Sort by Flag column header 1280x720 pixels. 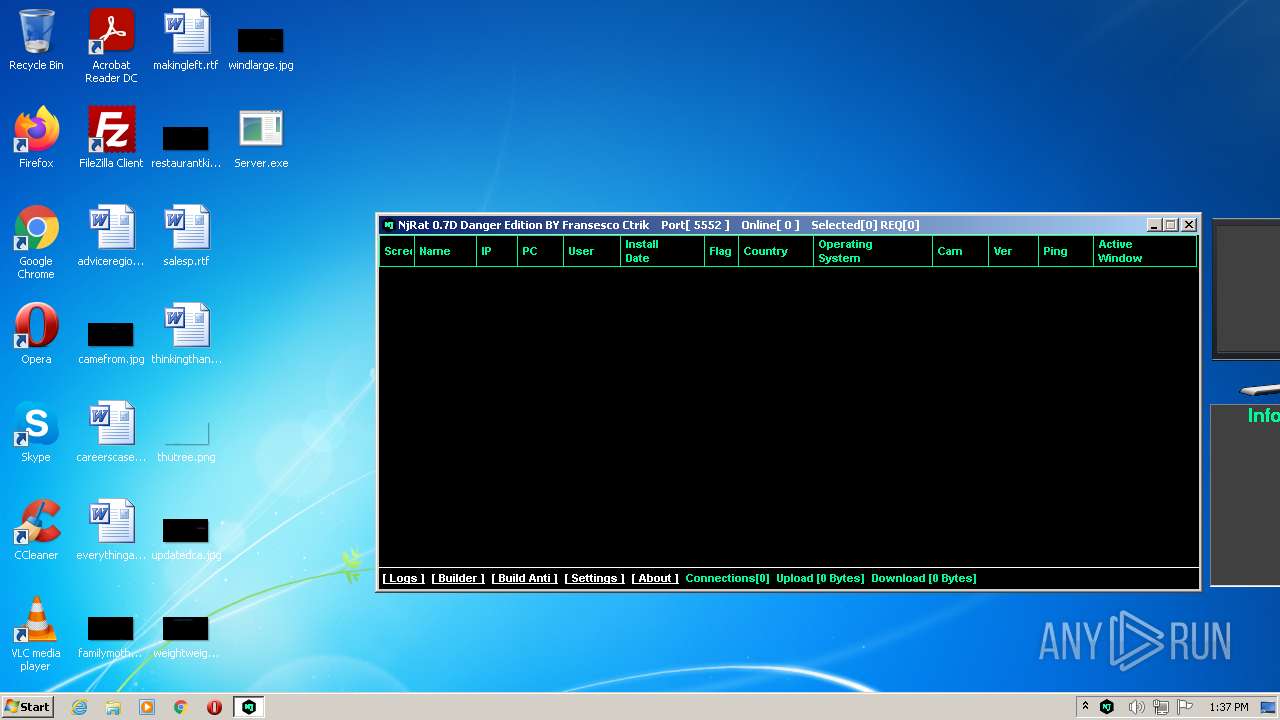click(x=721, y=251)
